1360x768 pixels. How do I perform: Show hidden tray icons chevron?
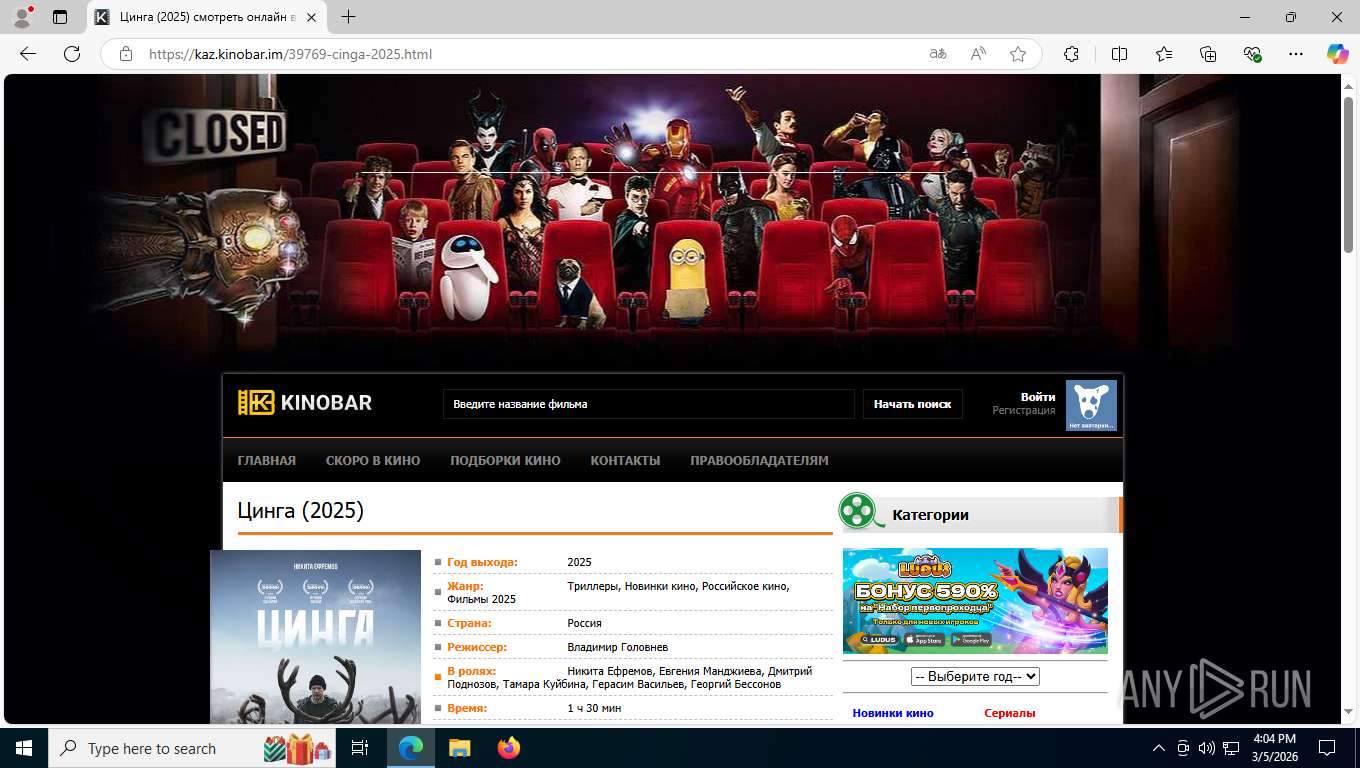click(1159, 748)
